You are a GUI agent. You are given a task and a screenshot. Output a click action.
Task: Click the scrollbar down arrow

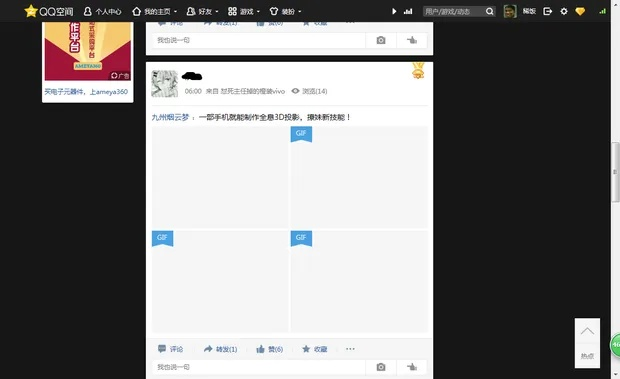coord(615,374)
